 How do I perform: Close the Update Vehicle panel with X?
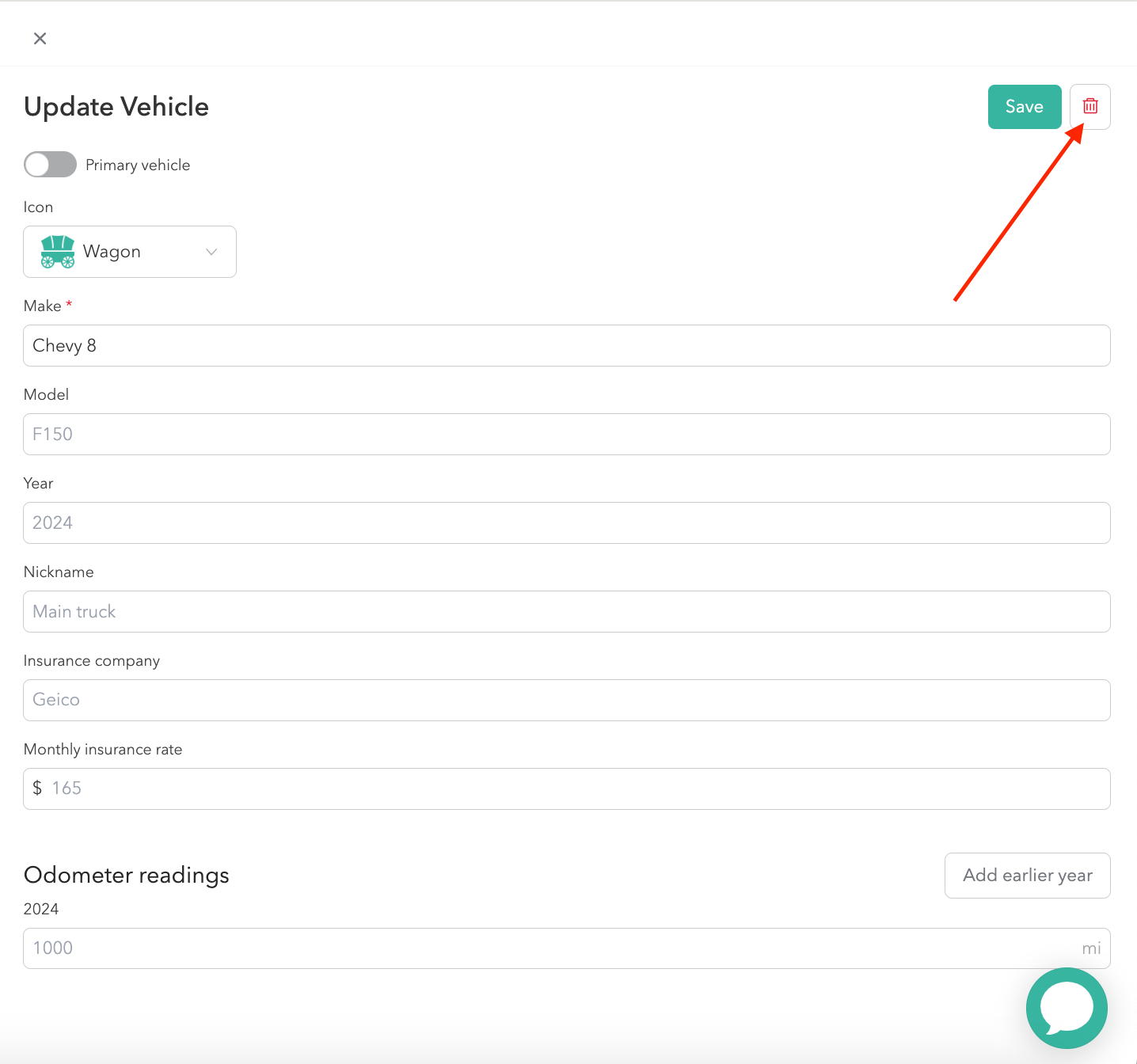(x=40, y=39)
